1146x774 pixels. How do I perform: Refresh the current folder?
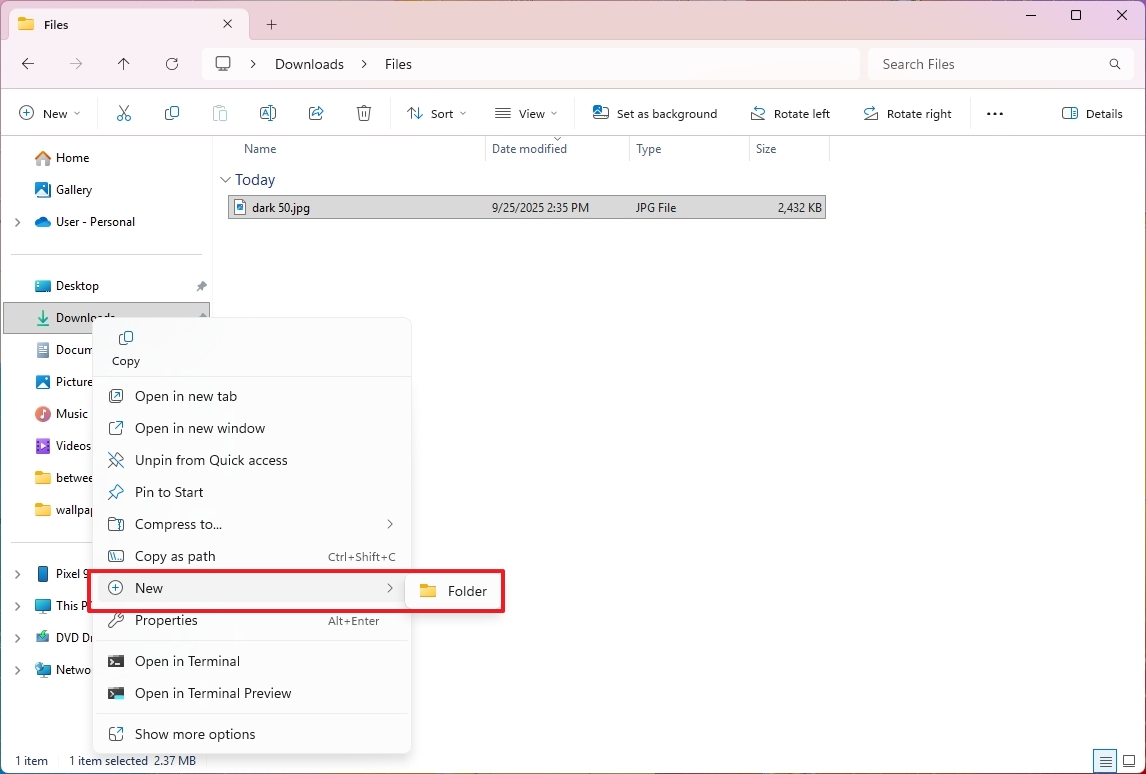[172, 64]
